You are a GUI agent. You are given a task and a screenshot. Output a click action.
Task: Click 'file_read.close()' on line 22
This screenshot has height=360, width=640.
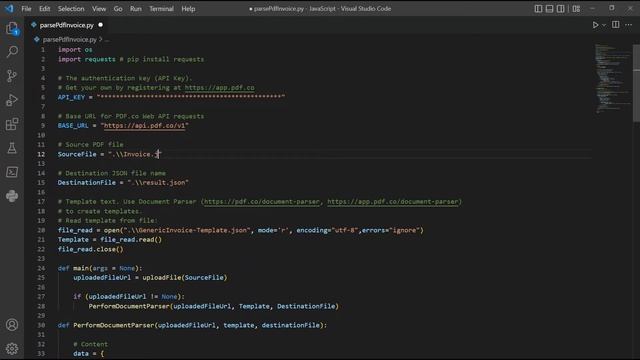click(90, 249)
